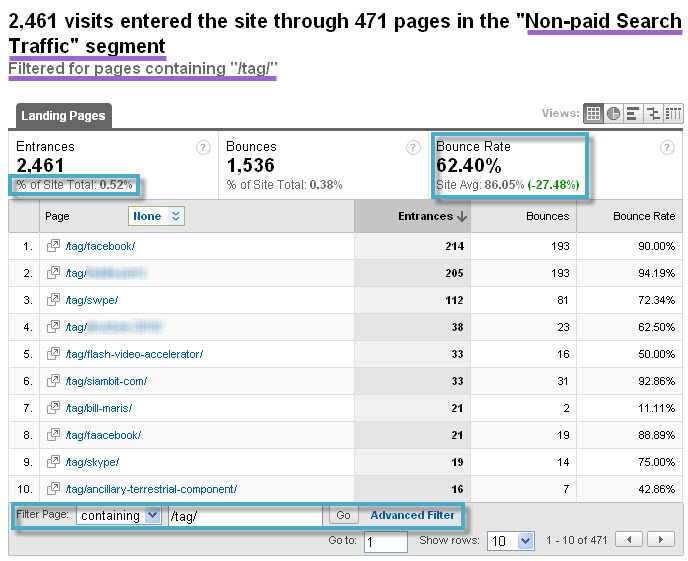Switch to the comparison view icon
This screenshot has height=561, width=688.
653,114
